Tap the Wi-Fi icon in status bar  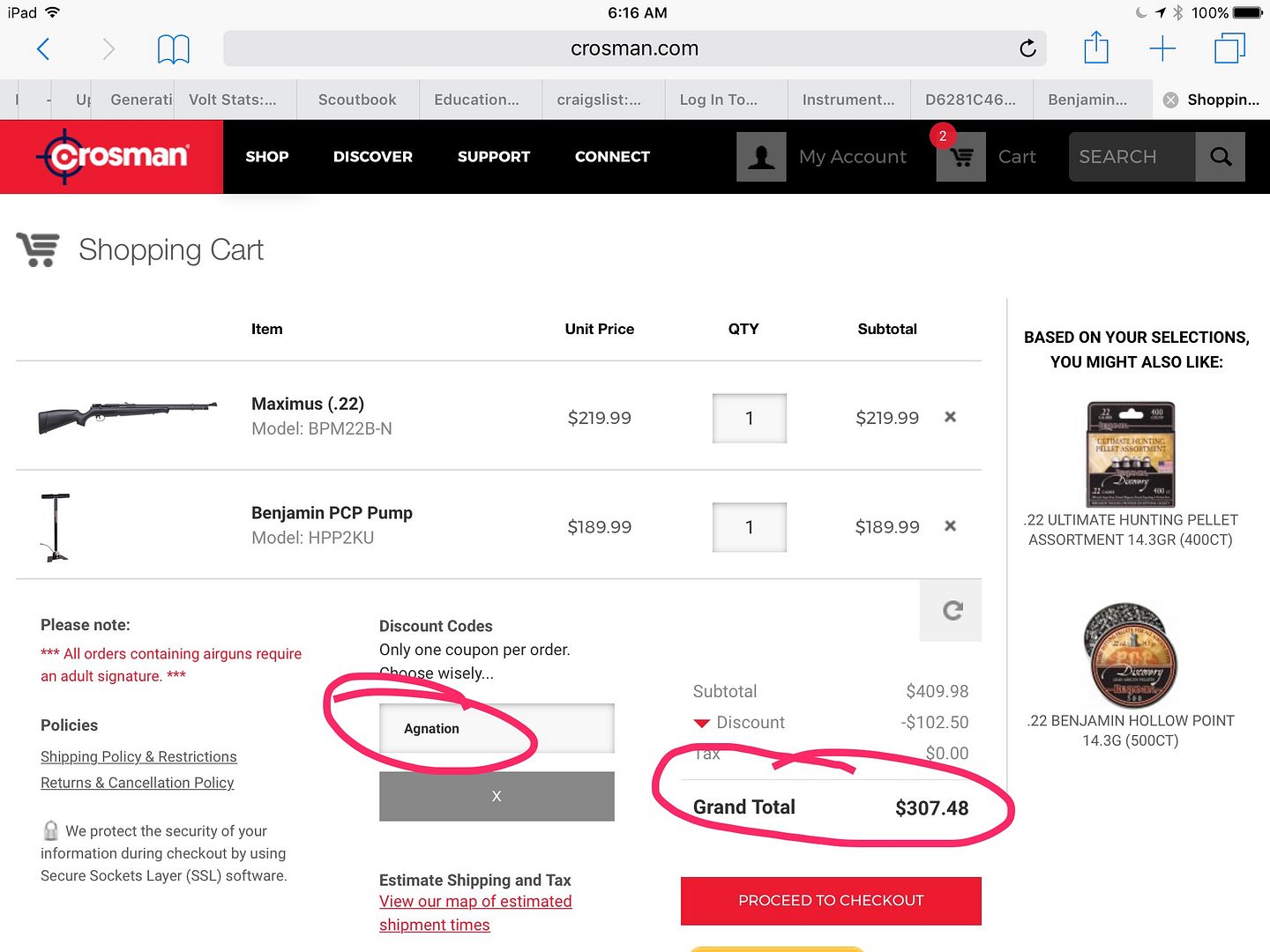click(52, 12)
